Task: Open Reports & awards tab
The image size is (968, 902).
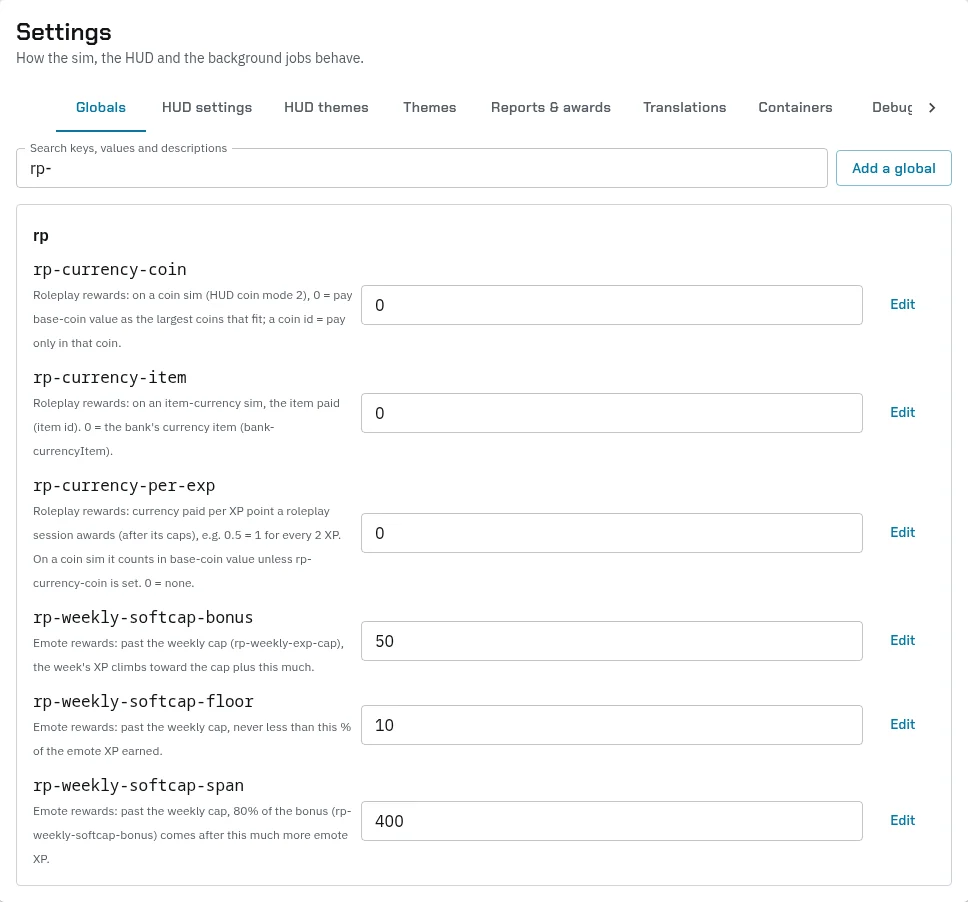Action: (x=551, y=107)
